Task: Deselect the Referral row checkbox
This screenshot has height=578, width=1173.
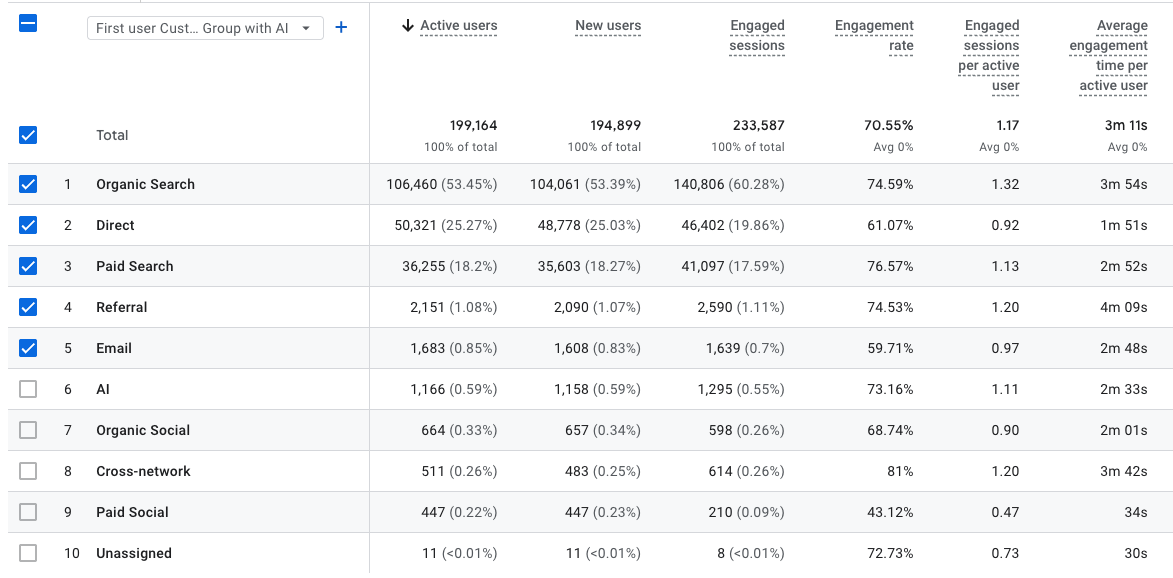Action: pyautogui.click(x=28, y=307)
